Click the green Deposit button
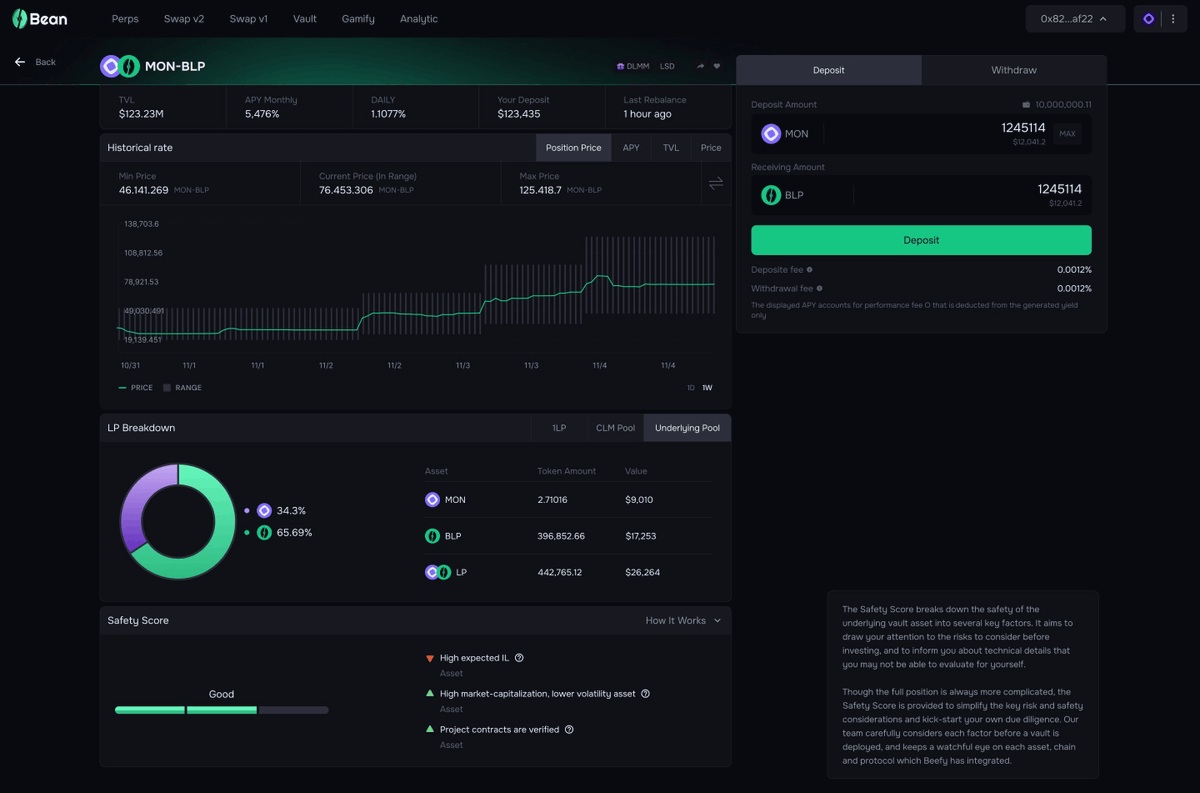This screenshot has width=1200, height=793. (x=921, y=240)
